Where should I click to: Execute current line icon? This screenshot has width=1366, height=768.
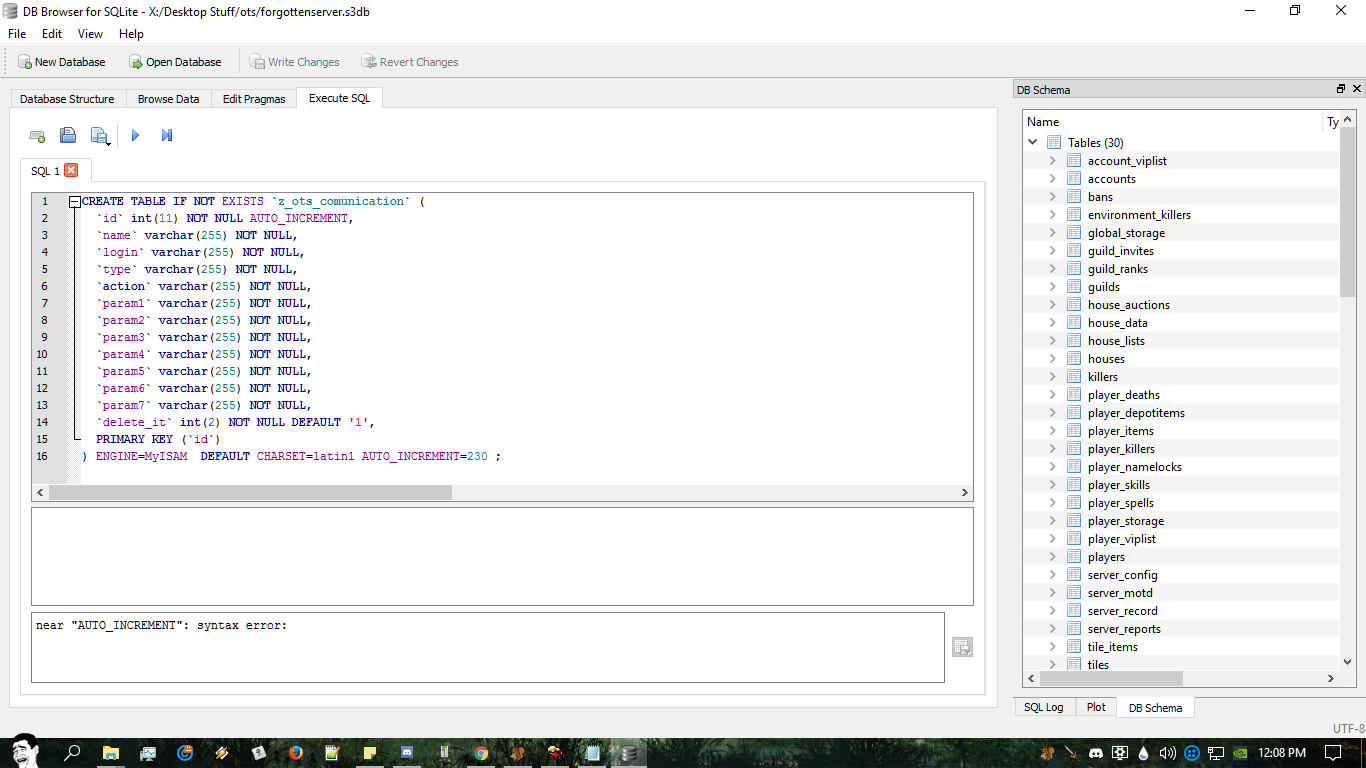click(x=167, y=135)
